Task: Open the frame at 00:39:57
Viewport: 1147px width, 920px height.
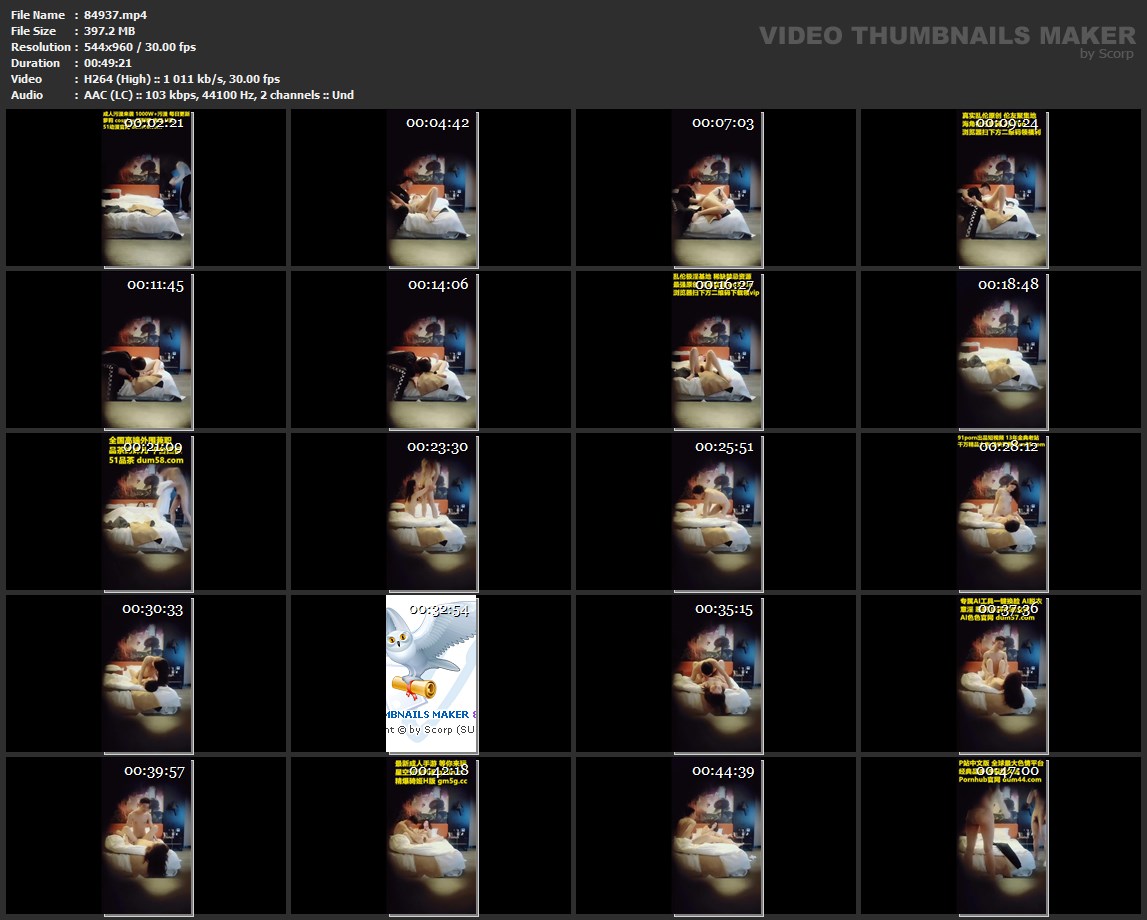Action: click(146, 836)
